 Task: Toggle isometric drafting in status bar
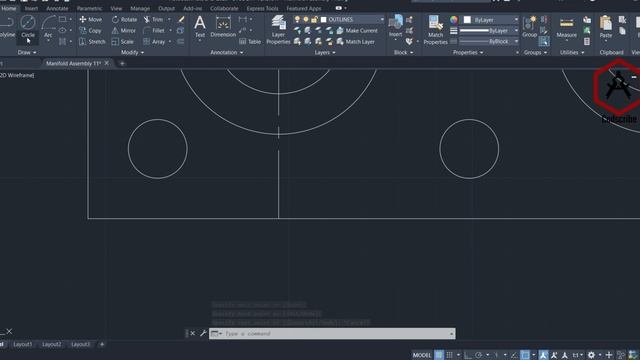tap(496, 355)
